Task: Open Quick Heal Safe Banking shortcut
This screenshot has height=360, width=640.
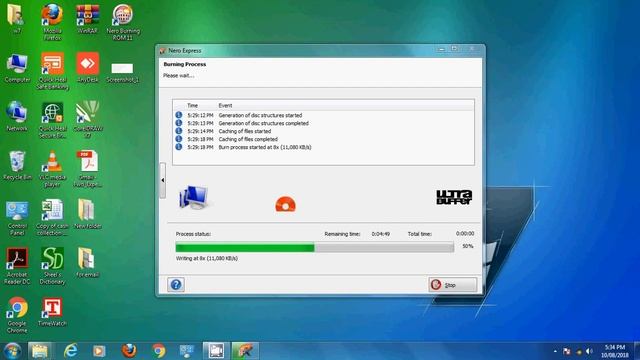Action: pos(52,71)
